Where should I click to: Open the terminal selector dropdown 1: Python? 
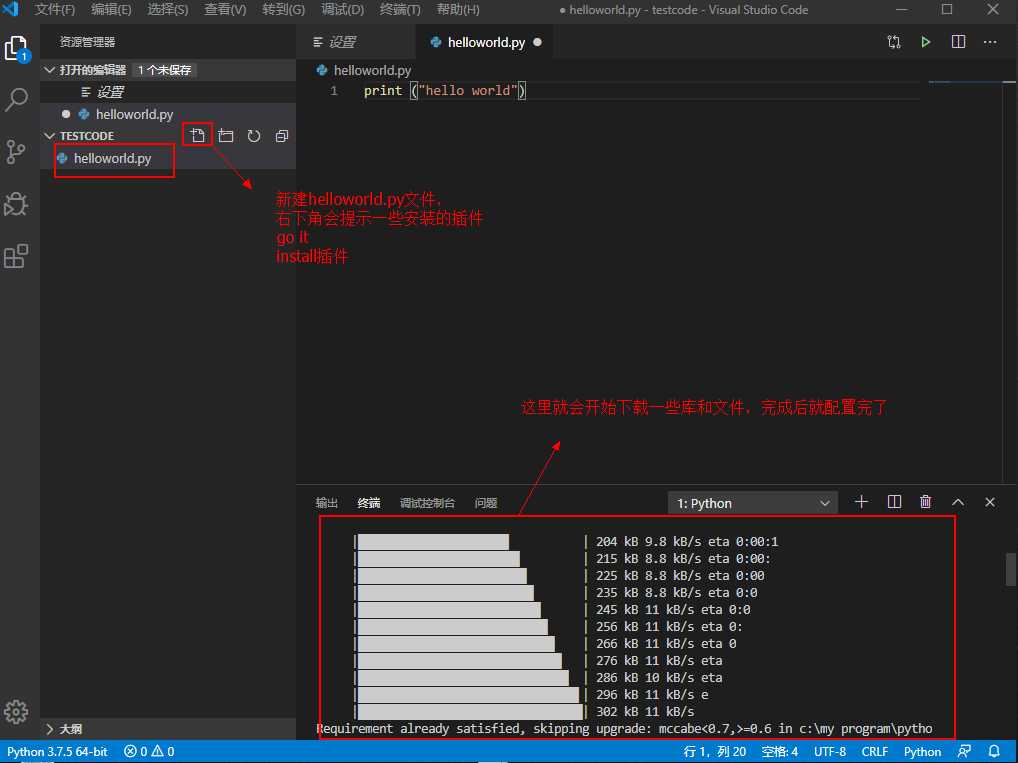click(752, 503)
